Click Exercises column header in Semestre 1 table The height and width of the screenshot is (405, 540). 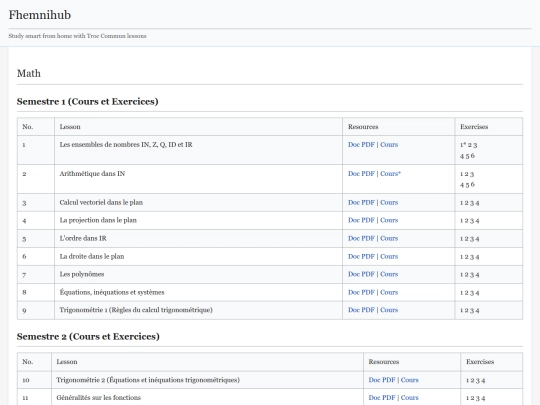pos(474,127)
